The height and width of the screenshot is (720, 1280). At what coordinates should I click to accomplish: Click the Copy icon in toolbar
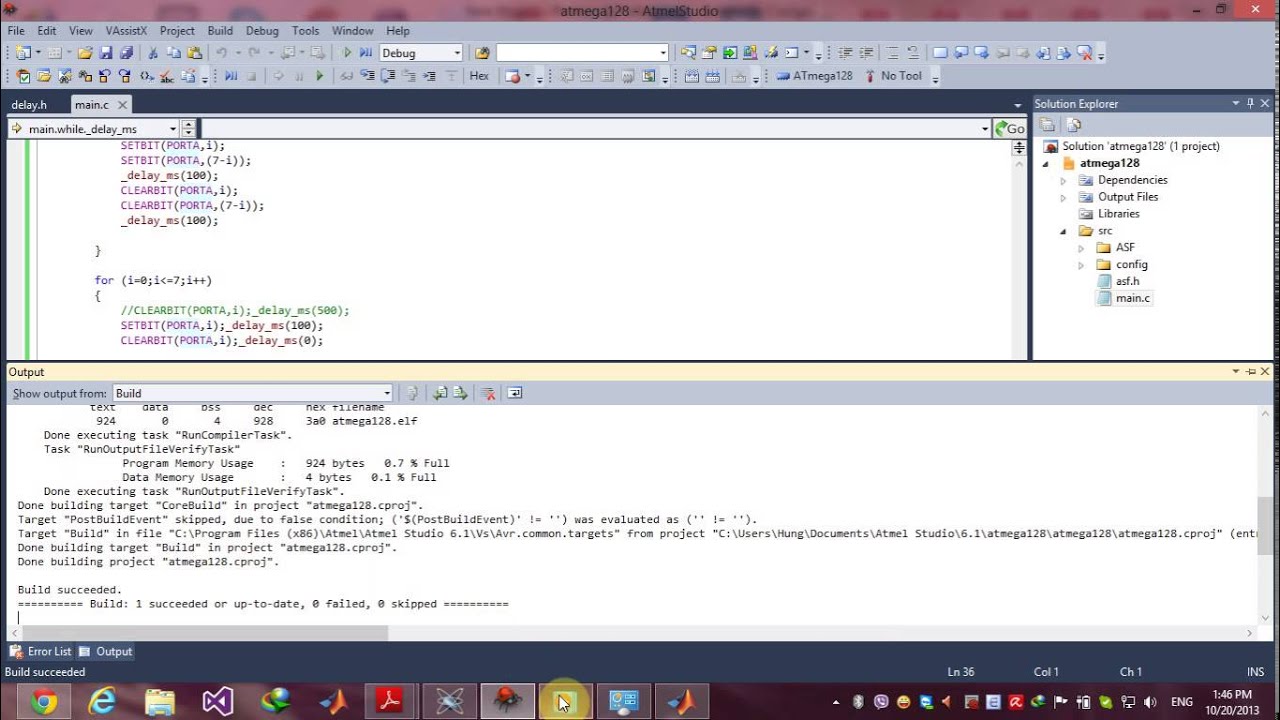pyautogui.click(x=173, y=53)
